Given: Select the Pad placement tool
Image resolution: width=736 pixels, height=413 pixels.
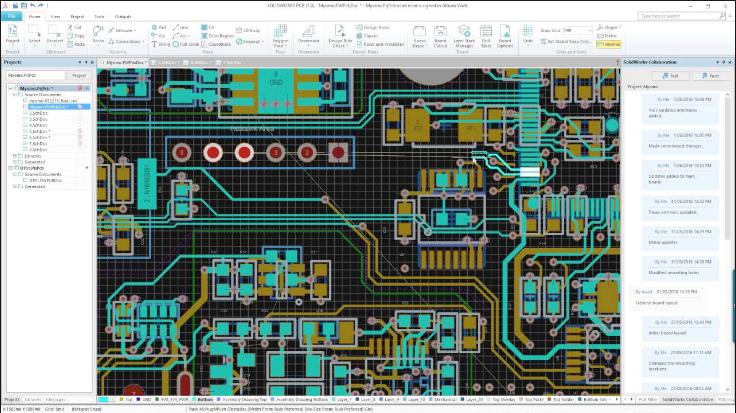Looking at the screenshot, I should (159, 28).
